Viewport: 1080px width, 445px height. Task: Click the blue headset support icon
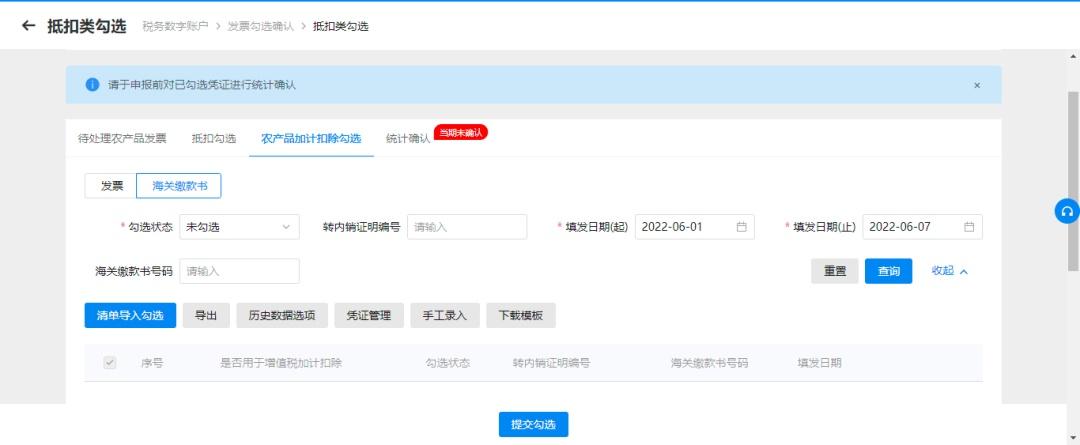[1067, 211]
